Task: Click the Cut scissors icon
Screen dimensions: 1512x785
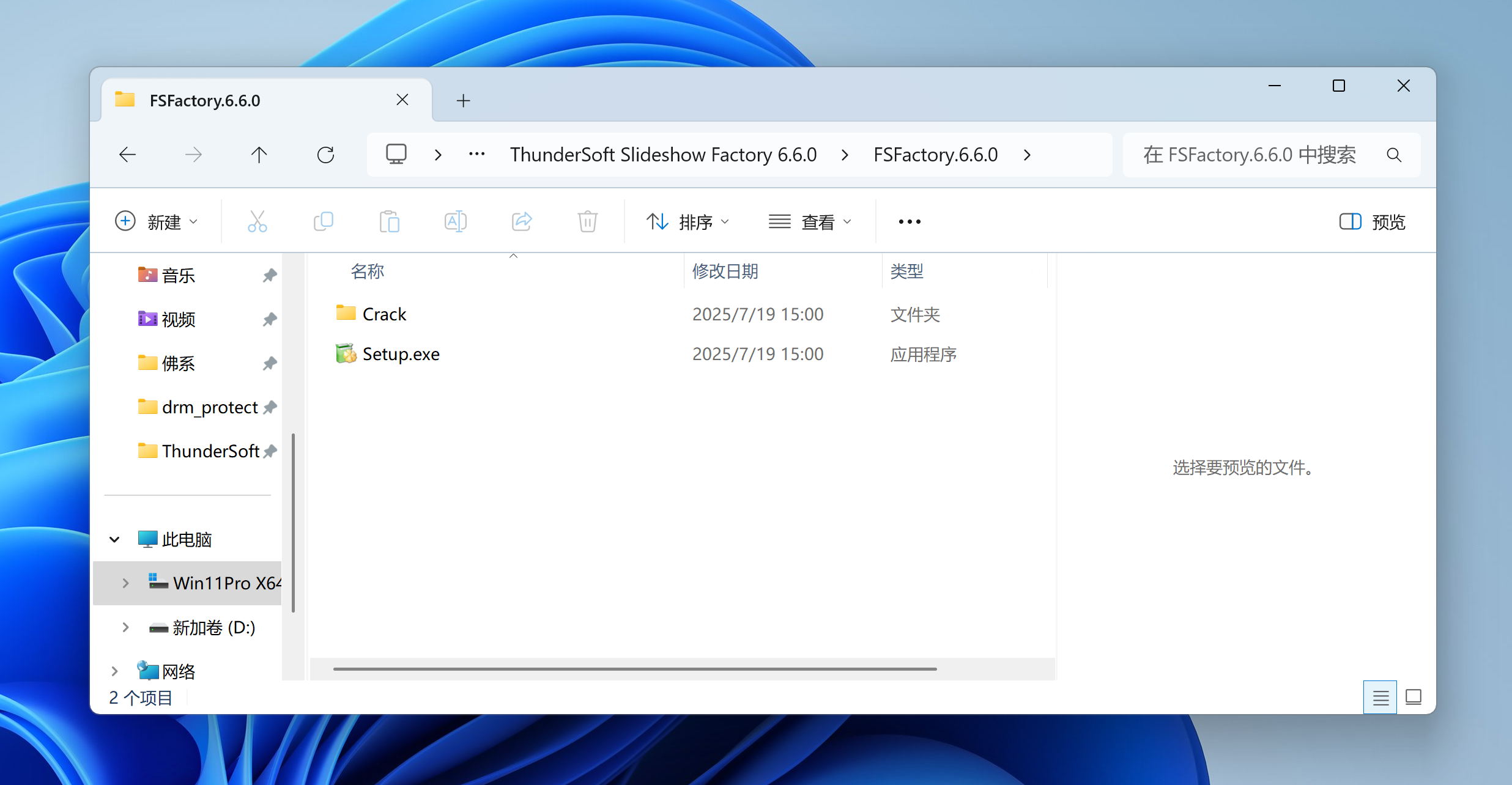Action: (257, 221)
